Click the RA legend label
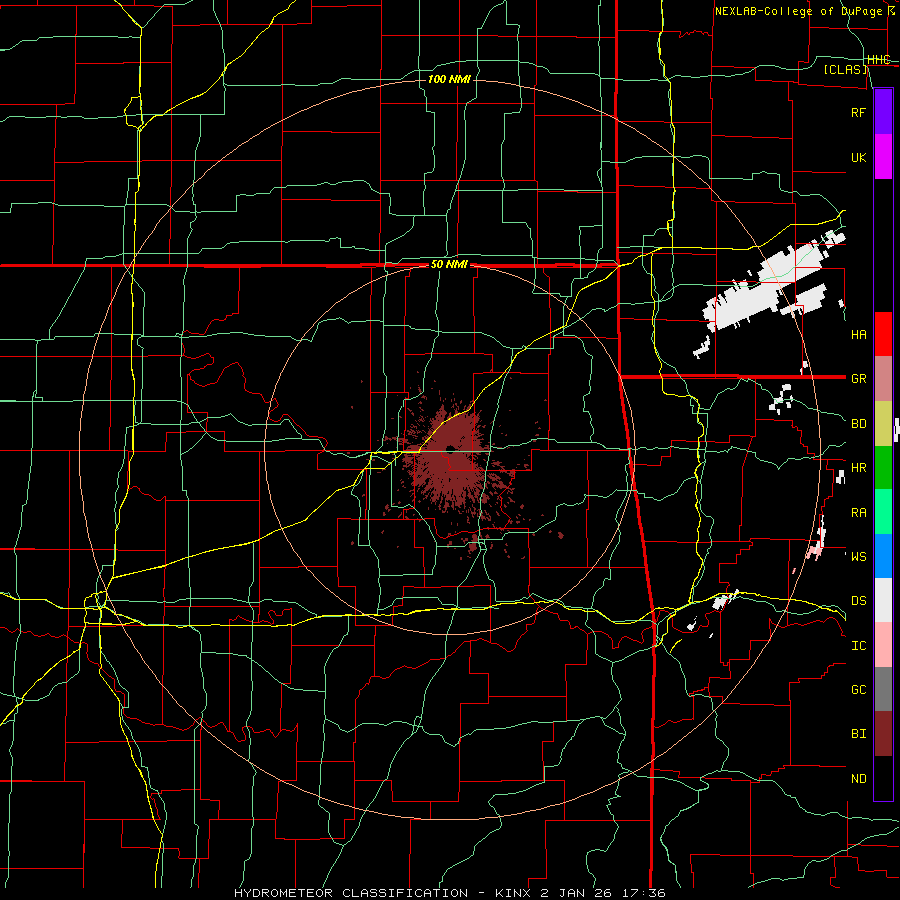 (859, 513)
